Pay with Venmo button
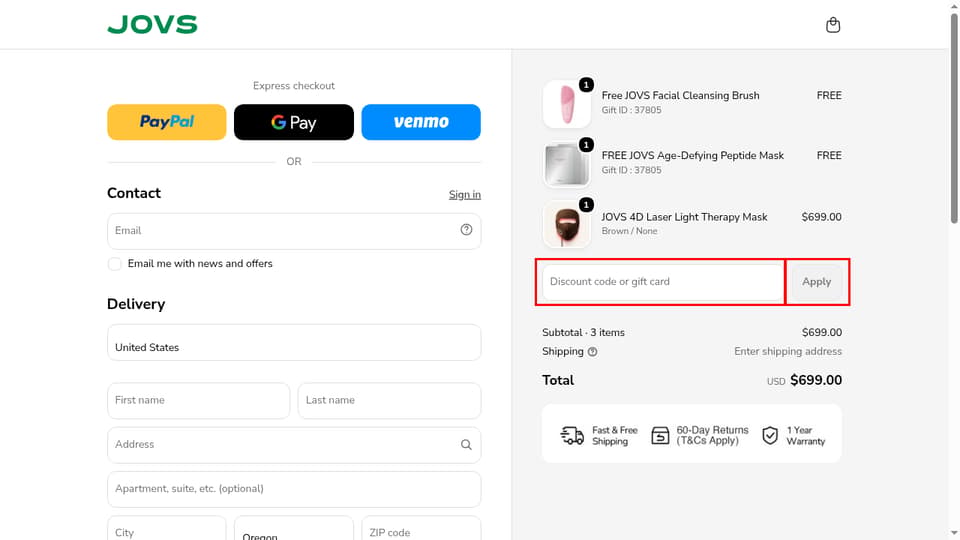The image size is (960, 540). [x=421, y=122]
